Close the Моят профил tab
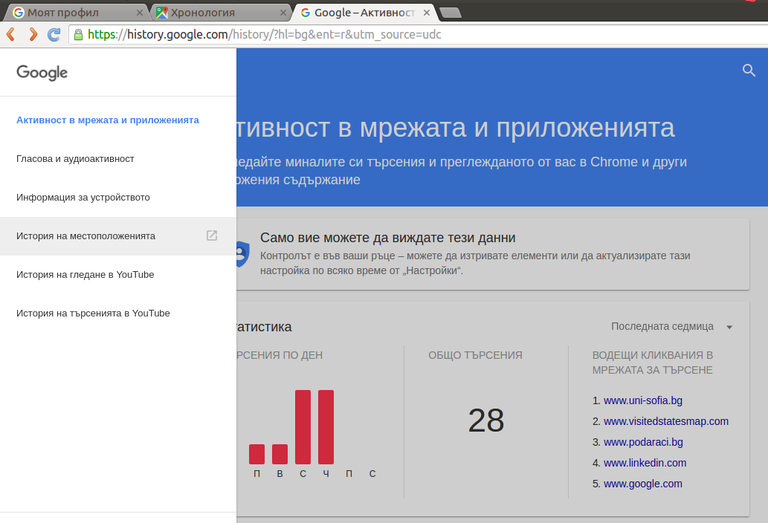 [x=139, y=13]
